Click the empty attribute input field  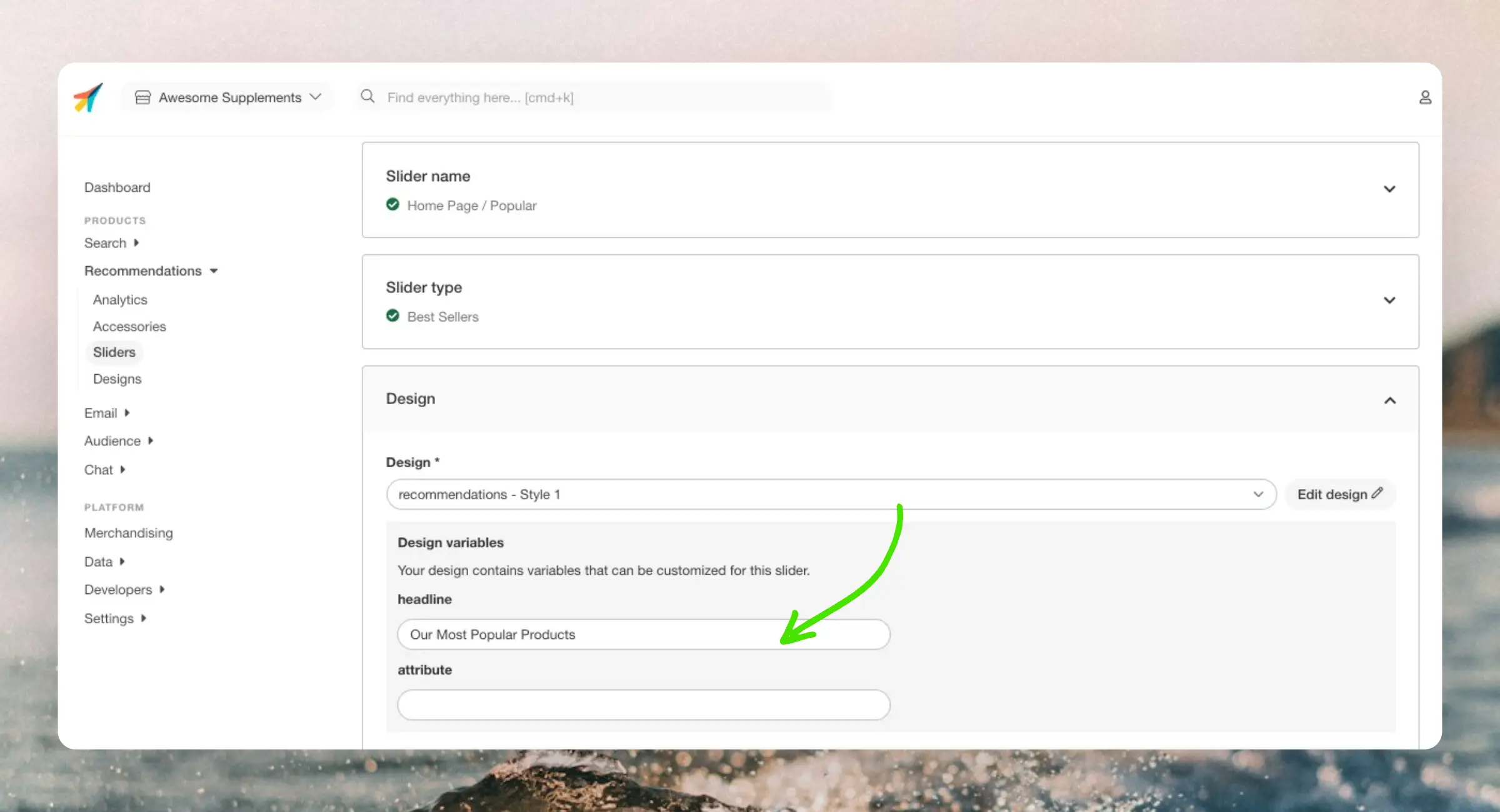(643, 705)
